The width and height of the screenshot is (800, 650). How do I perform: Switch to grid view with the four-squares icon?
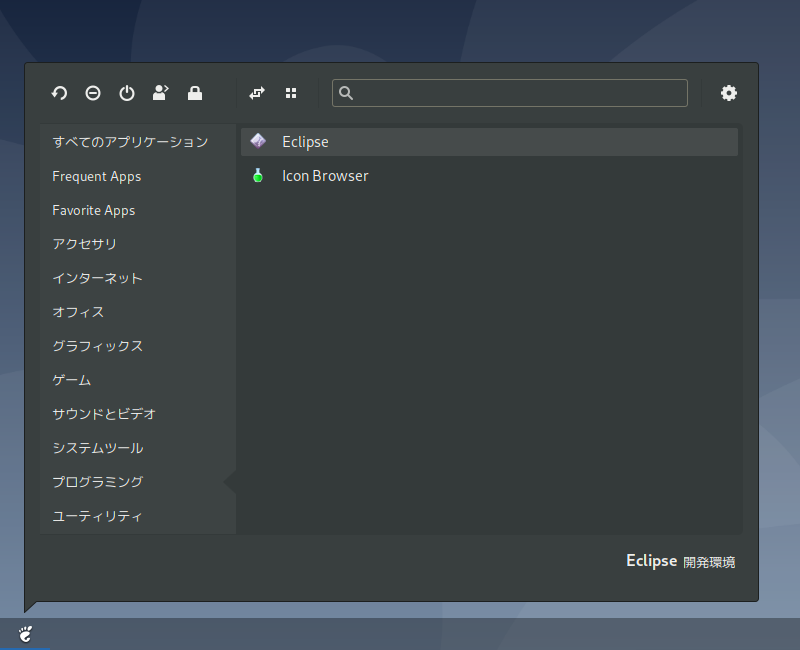(291, 93)
